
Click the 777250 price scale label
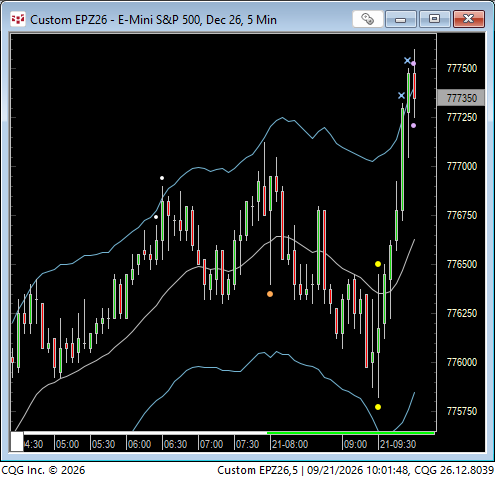click(462, 117)
